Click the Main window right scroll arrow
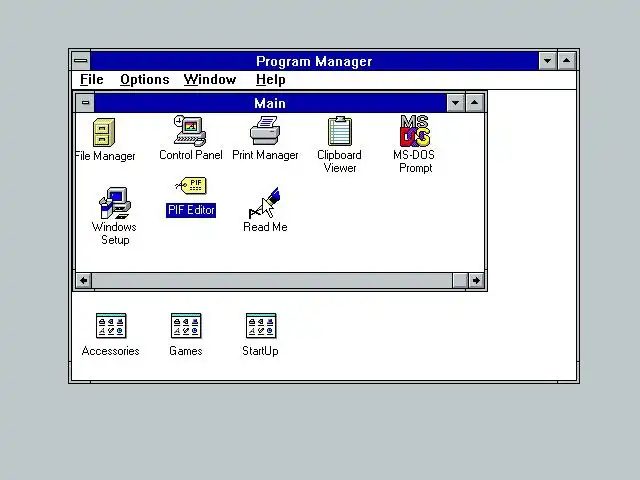This screenshot has height=480, width=640. (x=476, y=280)
